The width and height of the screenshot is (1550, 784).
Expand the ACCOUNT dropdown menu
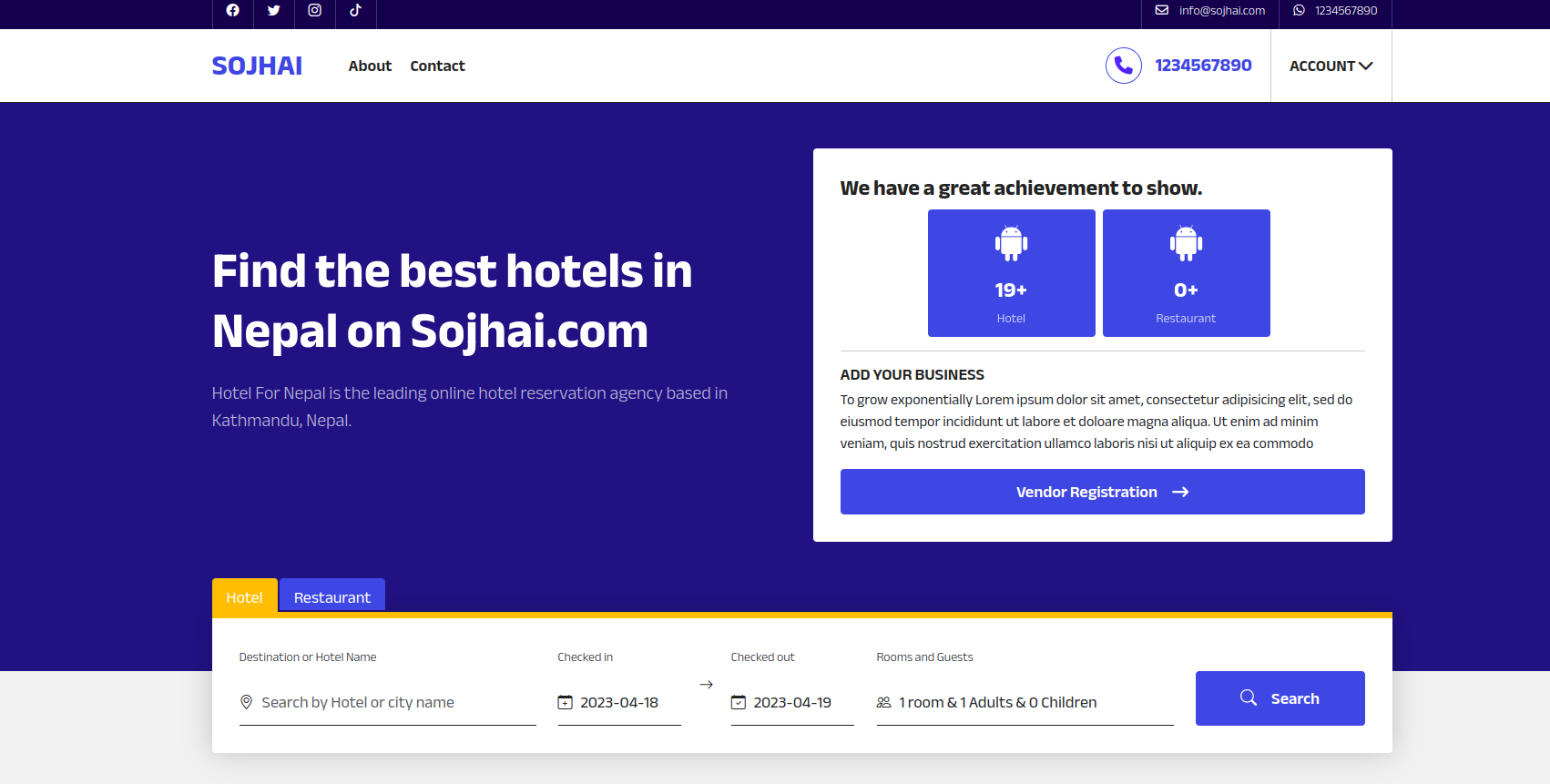[1331, 66]
